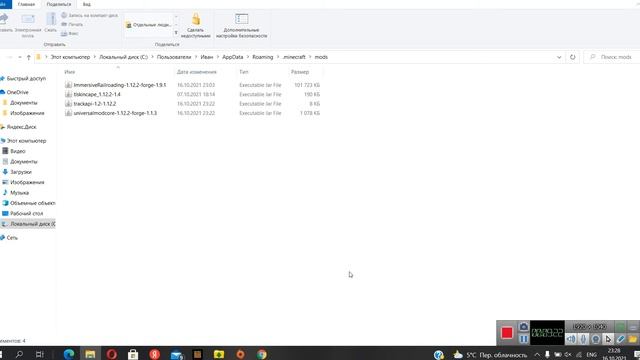Open Google Chrome from taskbar
Screen dimensions: 640x360
click(x=262, y=354)
